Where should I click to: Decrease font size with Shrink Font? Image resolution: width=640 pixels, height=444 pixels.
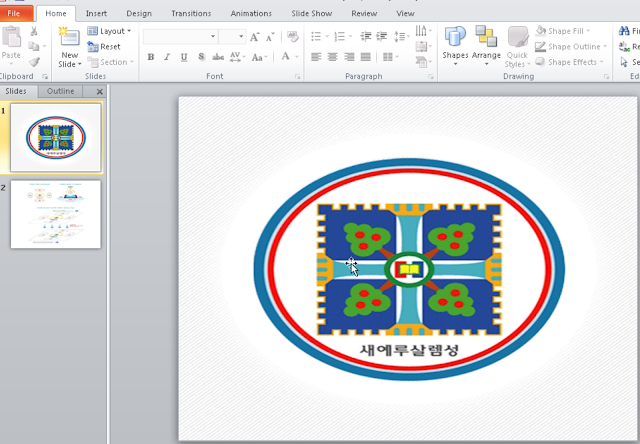(x=270, y=37)
